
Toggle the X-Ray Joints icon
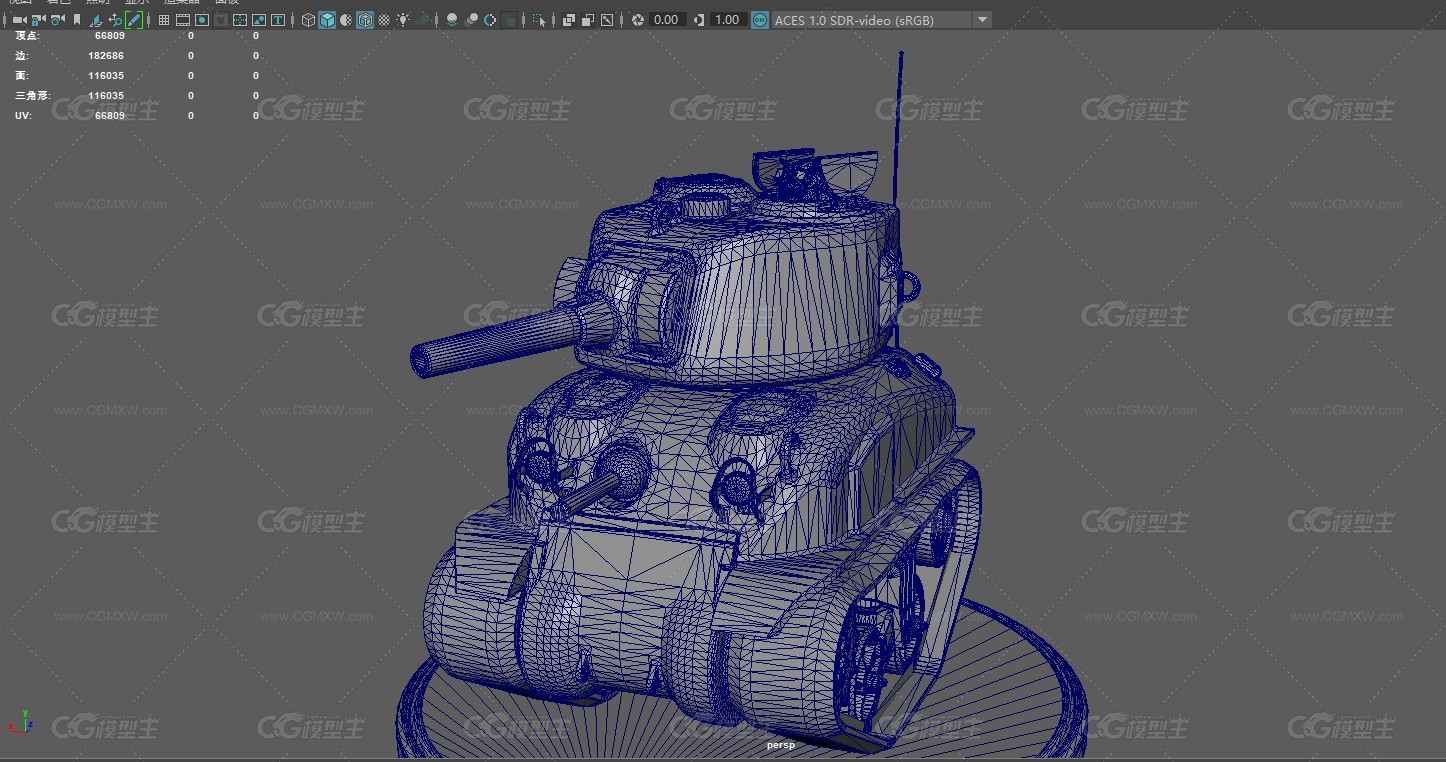click(x=607, y=20)
